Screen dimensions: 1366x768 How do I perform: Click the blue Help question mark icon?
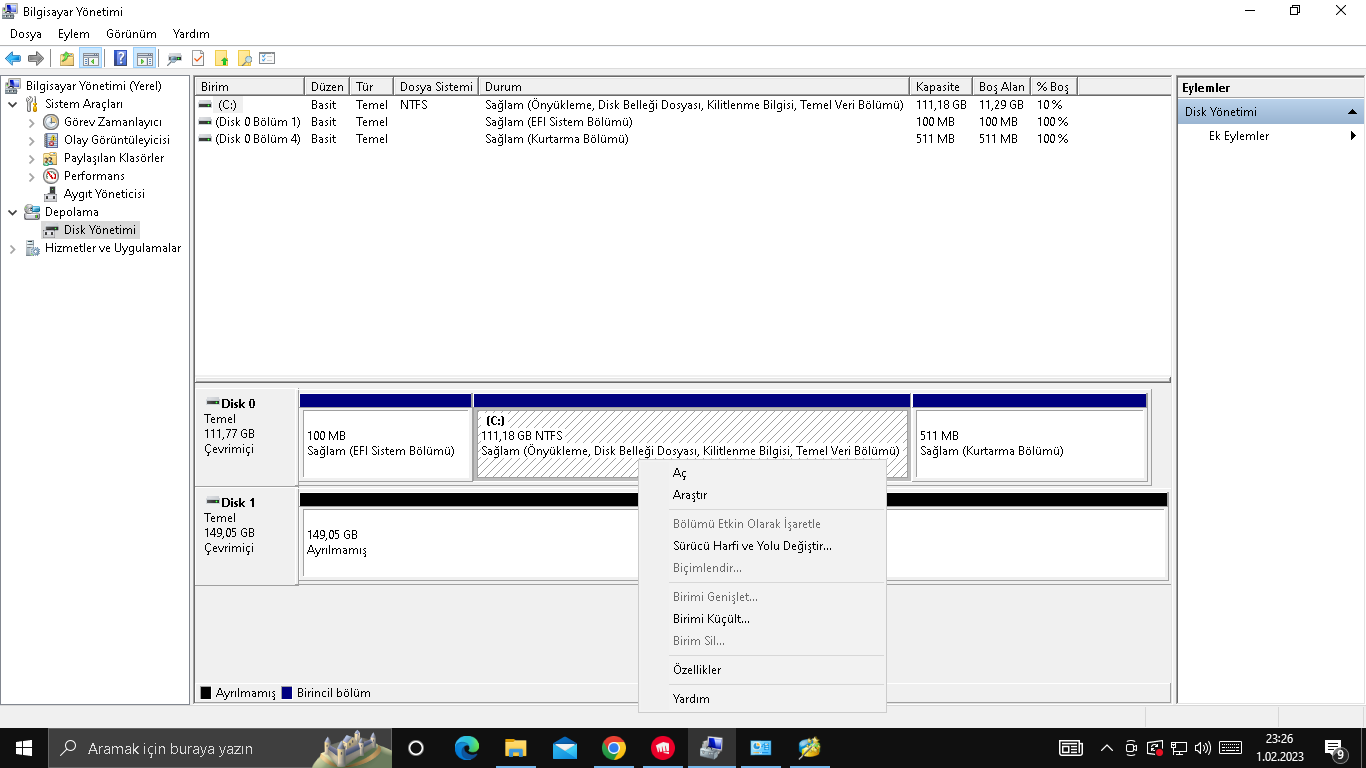pyautogui.click(x=121, y=59)
